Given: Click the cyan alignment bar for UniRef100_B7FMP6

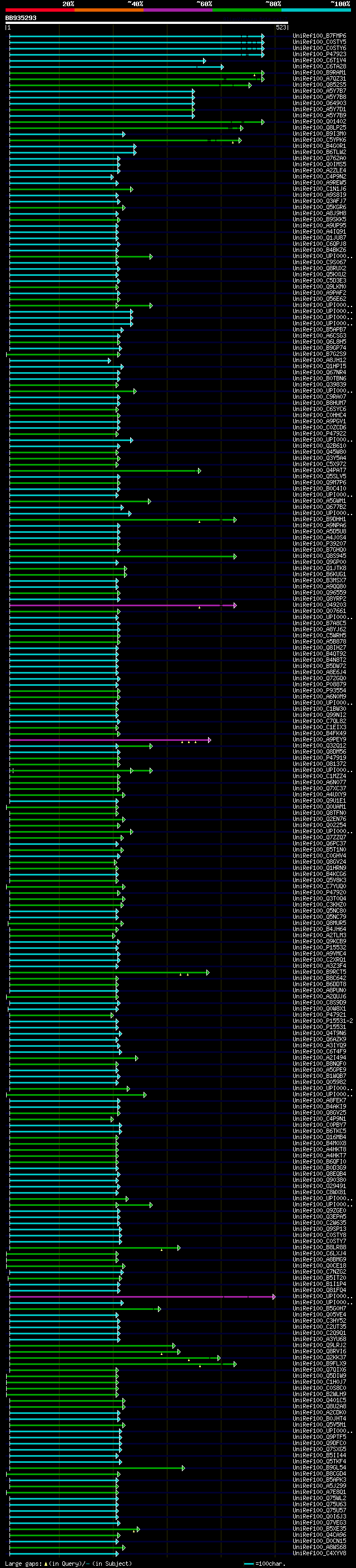Looking at the screenshot, I should click(x=137, y=36).
